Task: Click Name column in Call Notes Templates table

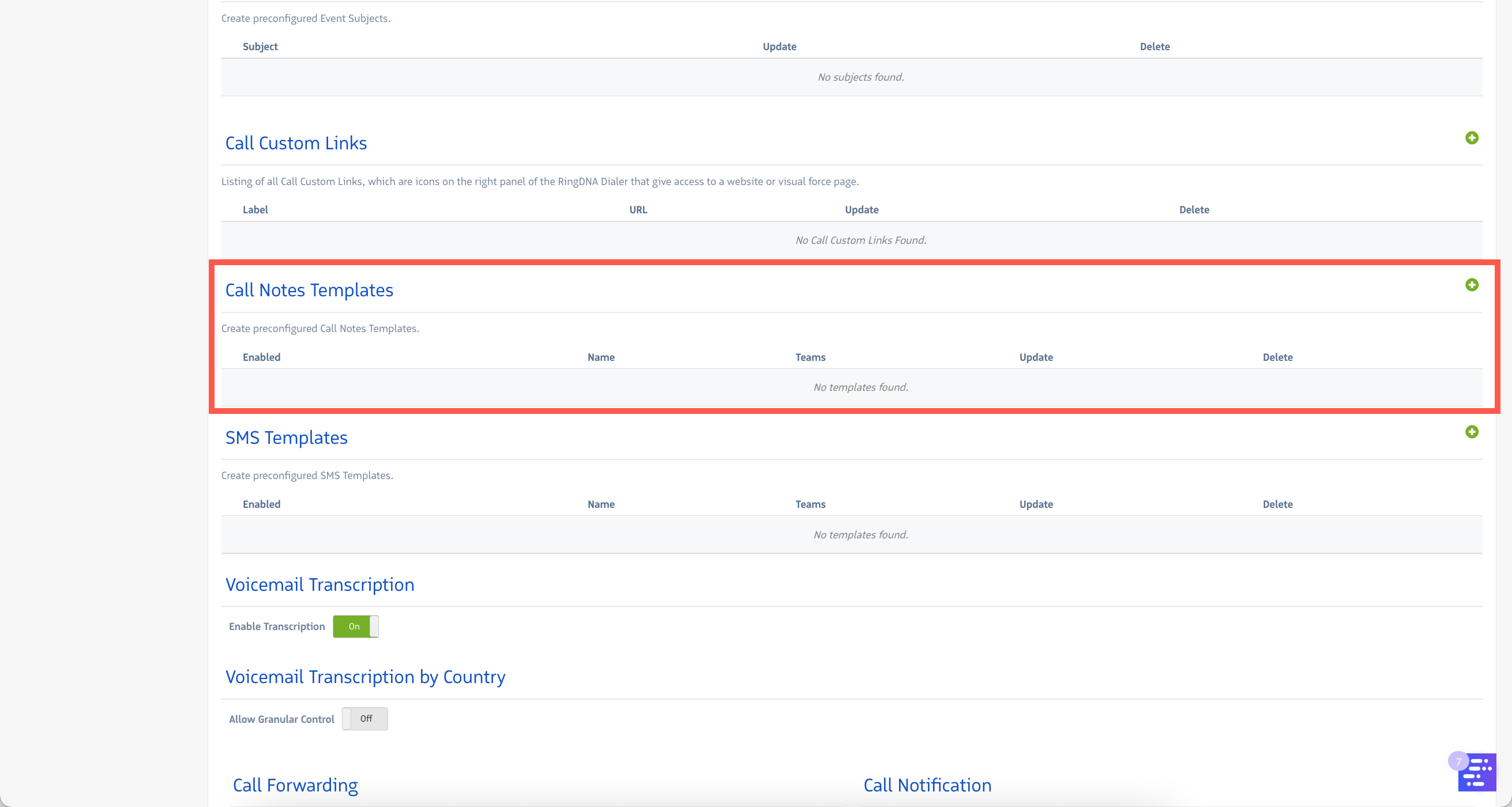Action: click(x=601, y=357)
